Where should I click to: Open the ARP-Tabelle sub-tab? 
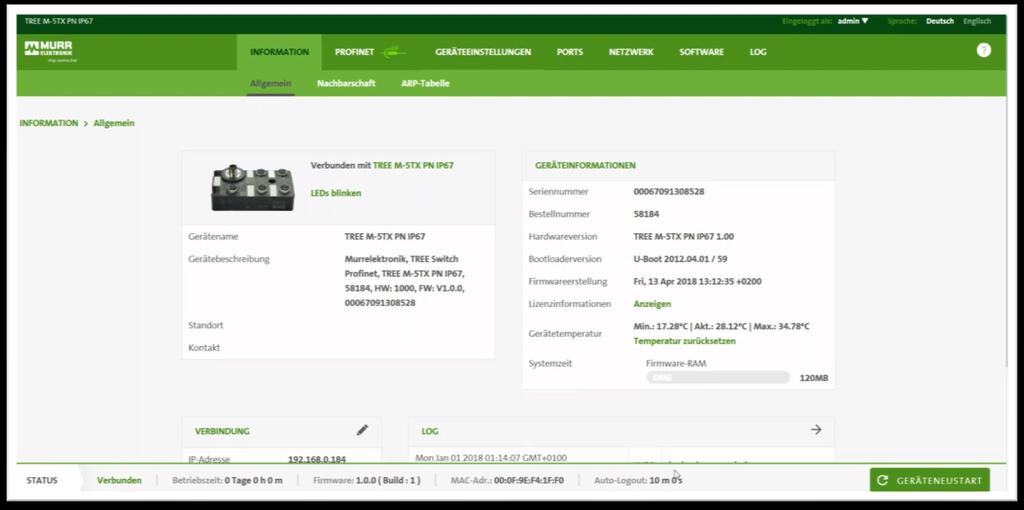coord(425,84)
